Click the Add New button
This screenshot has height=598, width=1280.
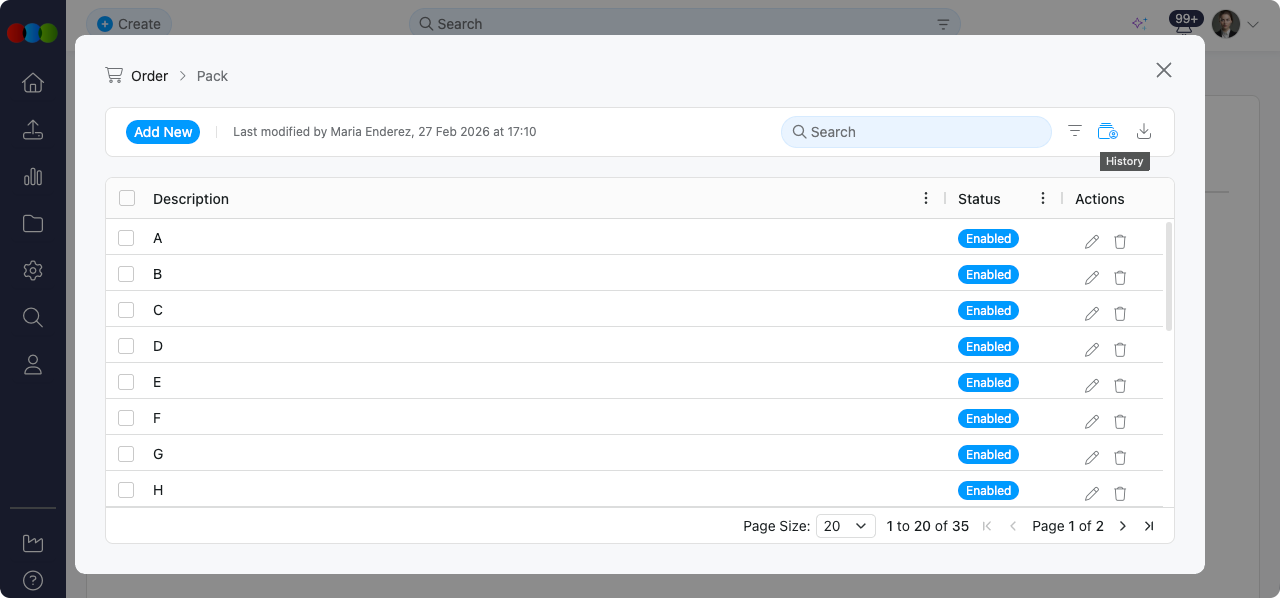(163, 132)
